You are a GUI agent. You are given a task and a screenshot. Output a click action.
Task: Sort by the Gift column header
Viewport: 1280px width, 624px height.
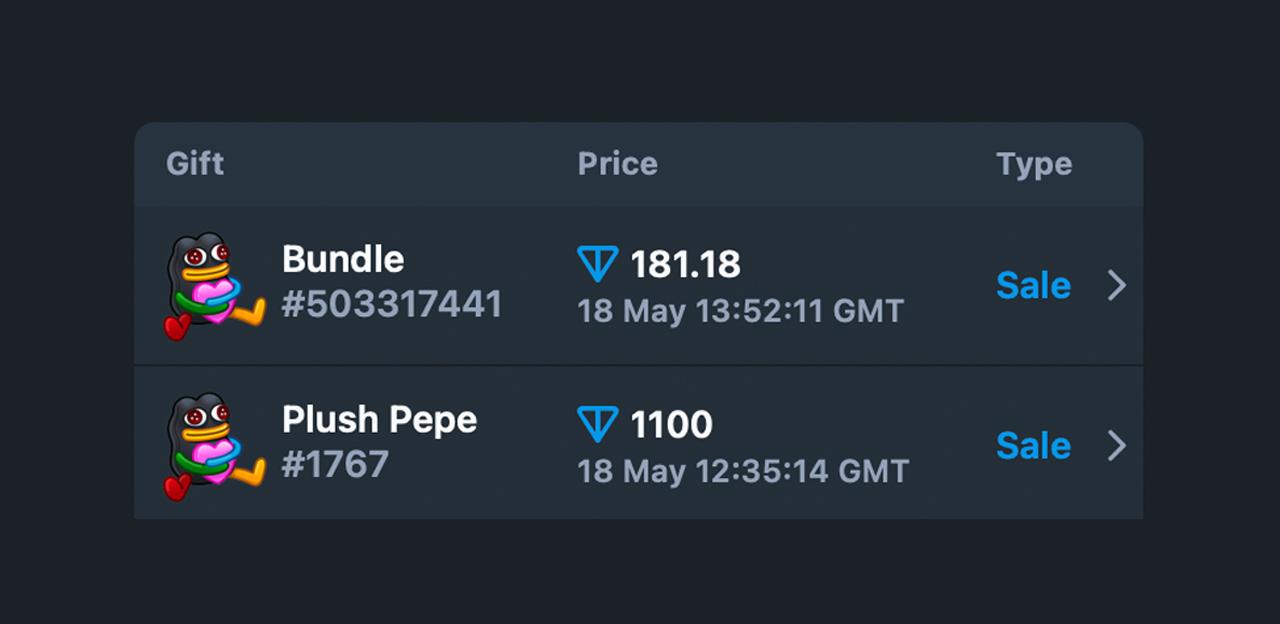(195, 164)
